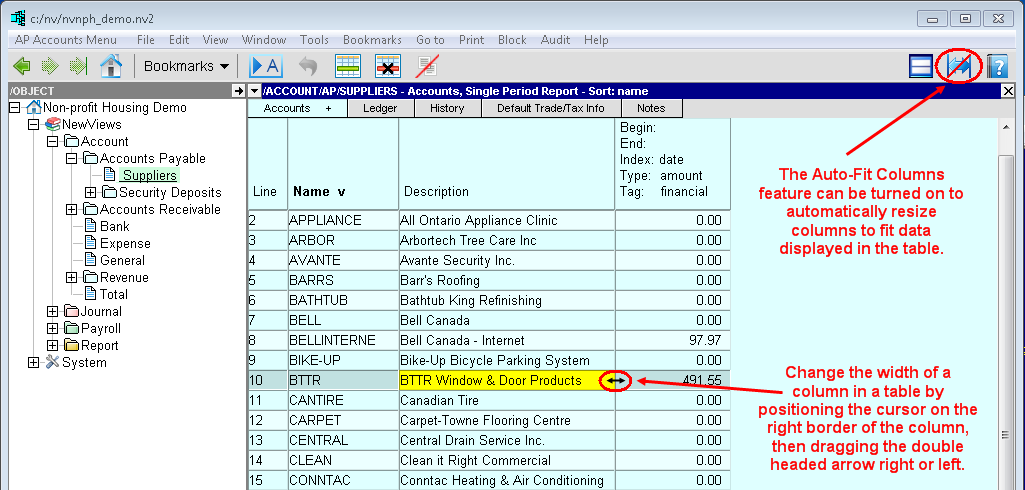Click the vertical scrollbar up arrow
Screen dimensions: 1025x490
[1007, 126]
